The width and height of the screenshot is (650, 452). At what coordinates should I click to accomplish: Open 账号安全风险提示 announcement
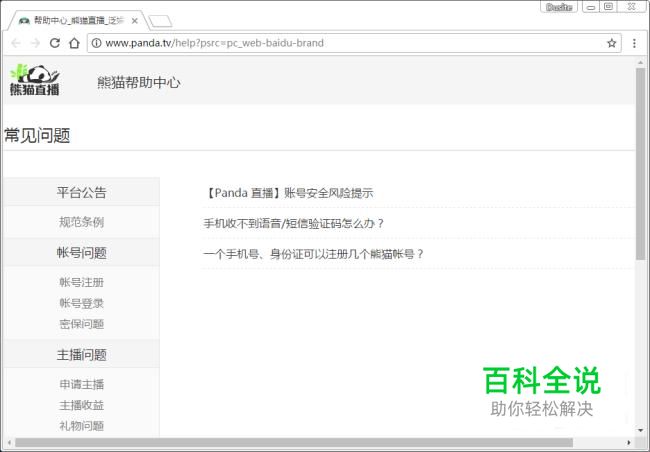[x=289, y=193]
